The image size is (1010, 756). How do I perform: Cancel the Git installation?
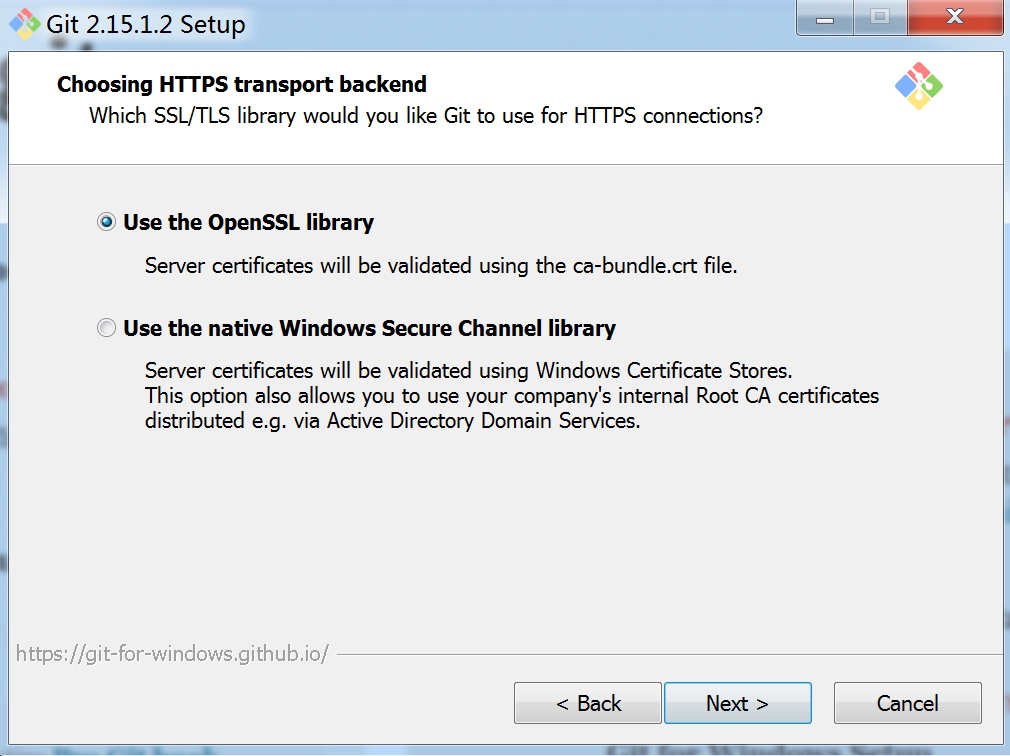tap(908, 703)
